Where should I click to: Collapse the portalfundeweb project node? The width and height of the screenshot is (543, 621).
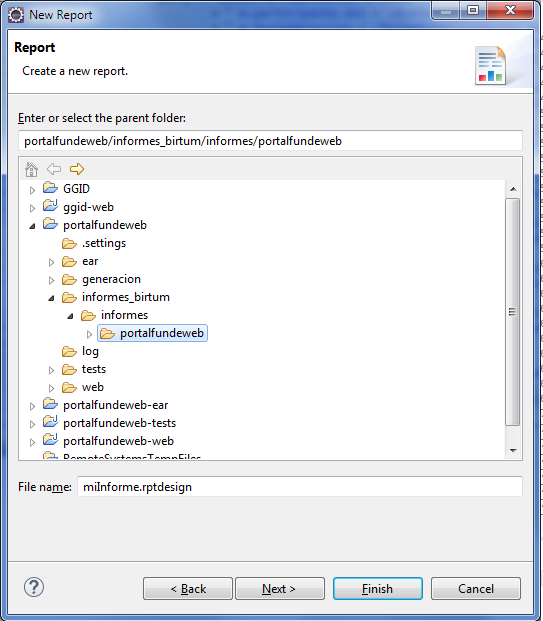click(x=32, y=226)
